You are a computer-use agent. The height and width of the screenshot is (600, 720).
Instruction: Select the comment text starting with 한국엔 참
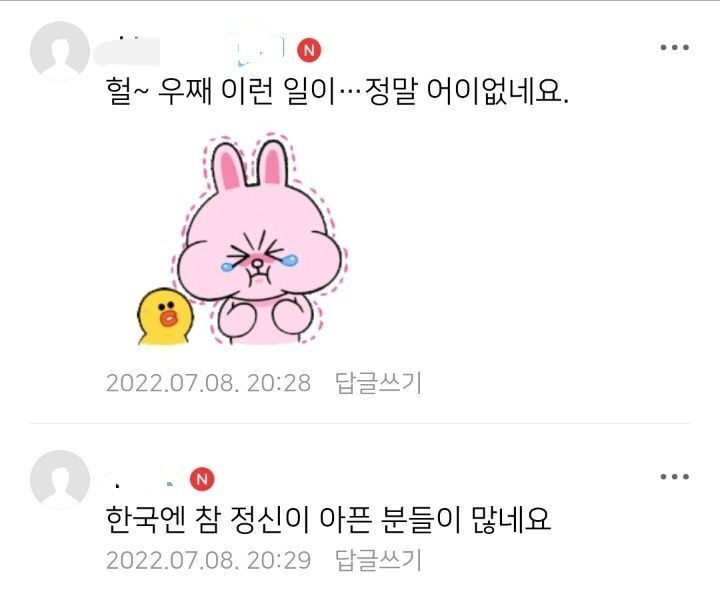coord(328,519)
